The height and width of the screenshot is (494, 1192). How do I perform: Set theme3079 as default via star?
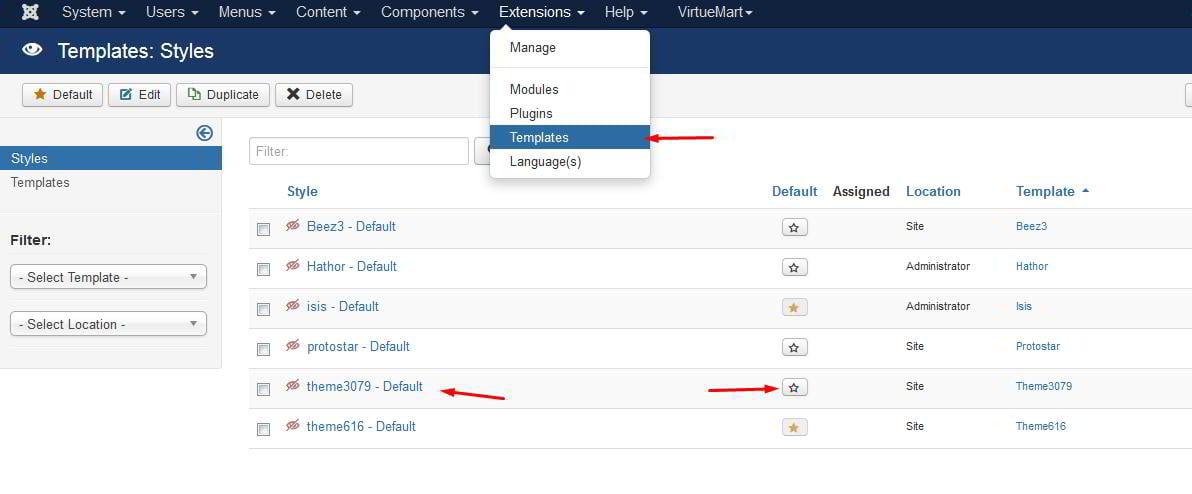pyautogui.click(x=794, y=387)
